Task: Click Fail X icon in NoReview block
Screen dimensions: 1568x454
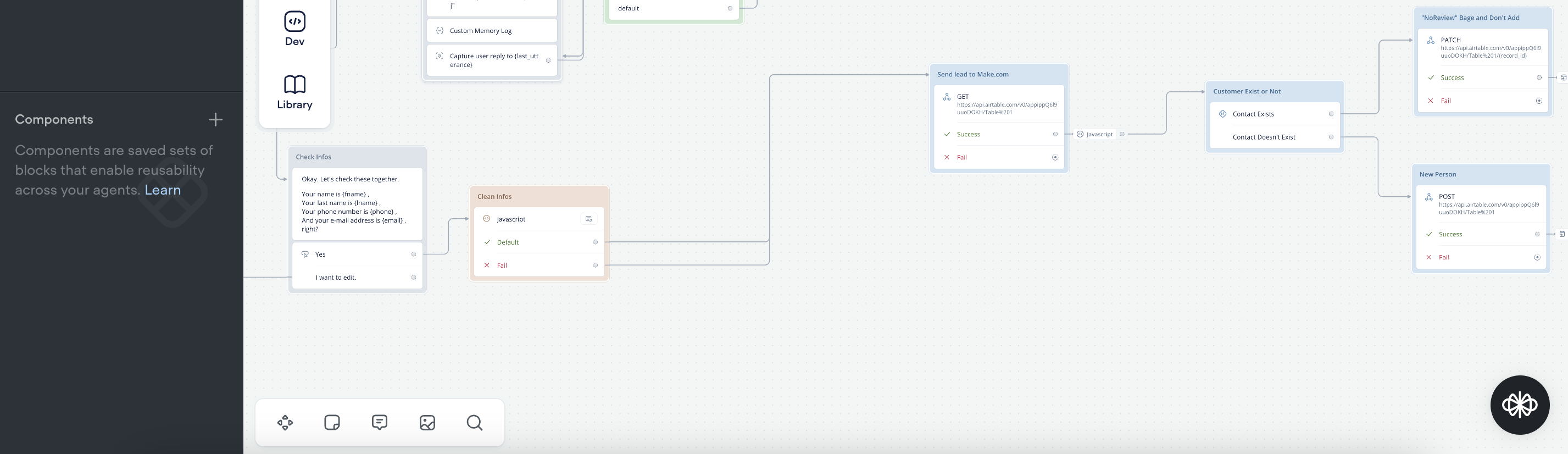Action: click(x=1431, y=101)
